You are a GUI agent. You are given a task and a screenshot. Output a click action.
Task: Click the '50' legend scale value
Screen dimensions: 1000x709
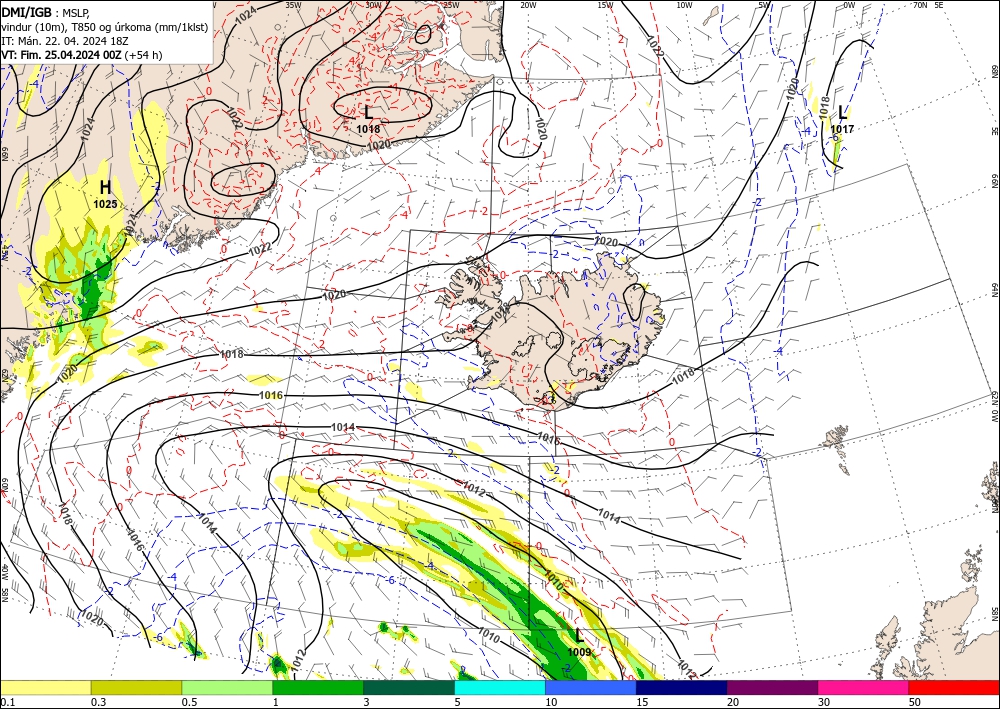click(x=915, y=702)
